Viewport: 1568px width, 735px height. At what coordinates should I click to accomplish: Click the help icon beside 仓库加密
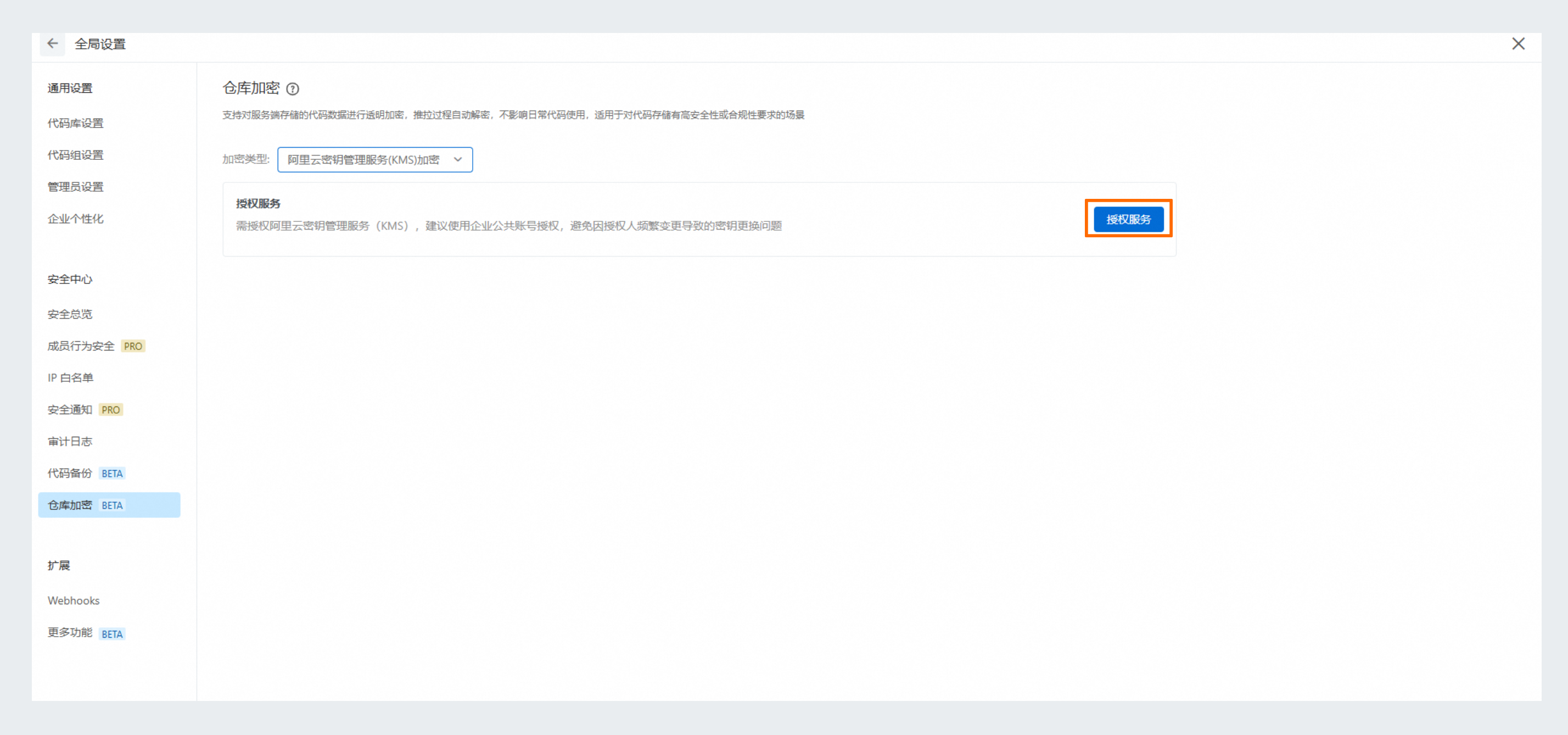[x=293, y=89]
